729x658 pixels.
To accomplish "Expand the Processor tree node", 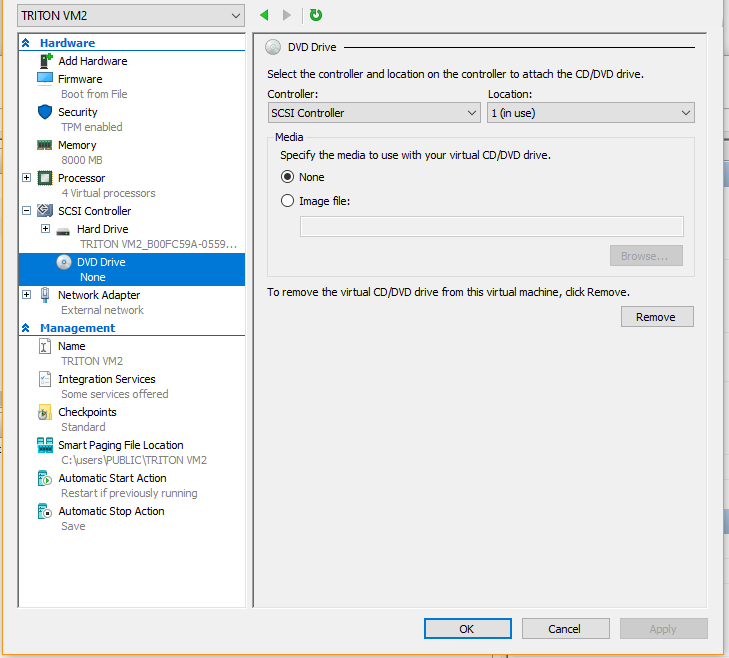I will pos(26,178).
